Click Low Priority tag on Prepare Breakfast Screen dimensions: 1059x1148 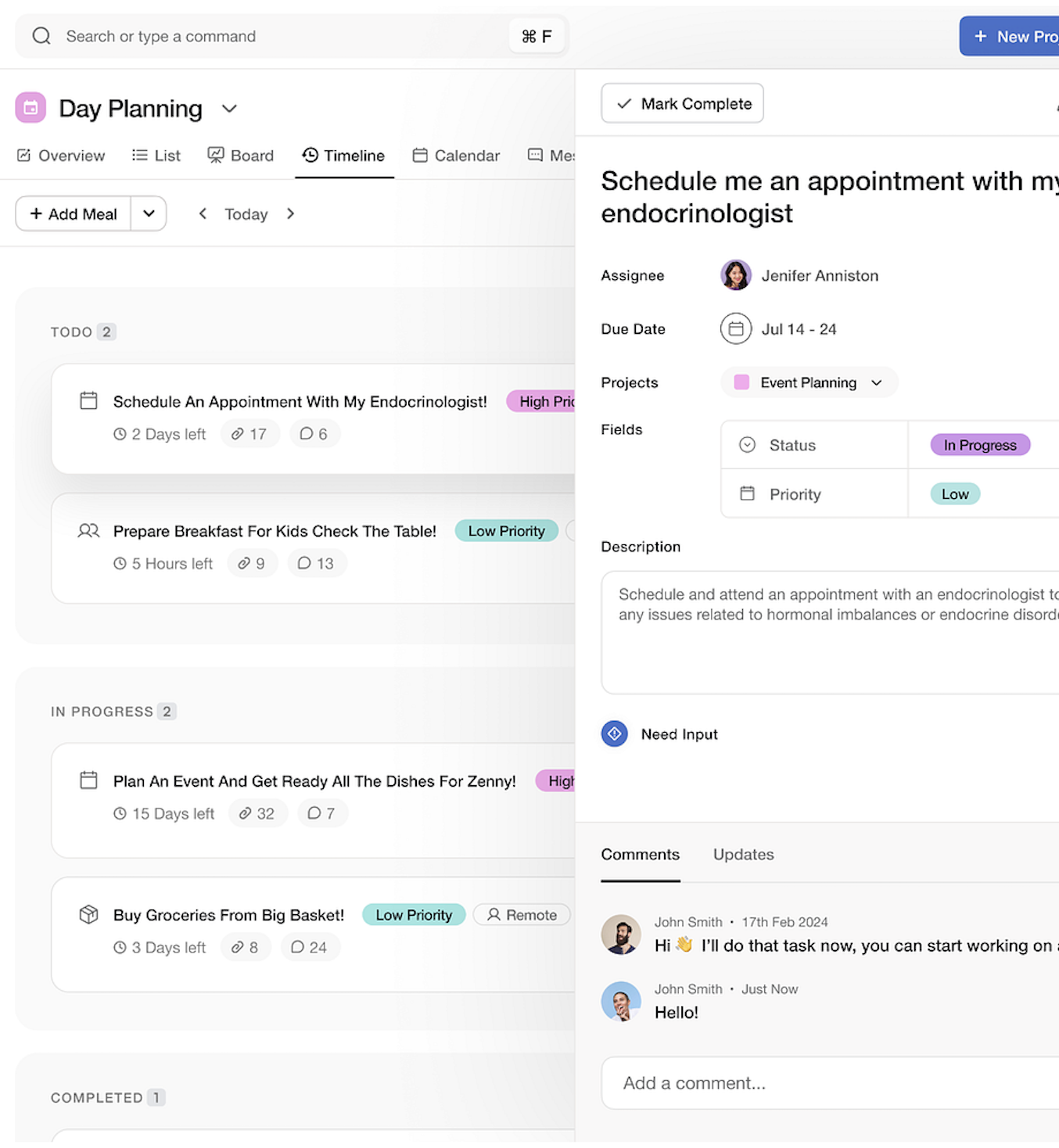click(x=506, y=531)
